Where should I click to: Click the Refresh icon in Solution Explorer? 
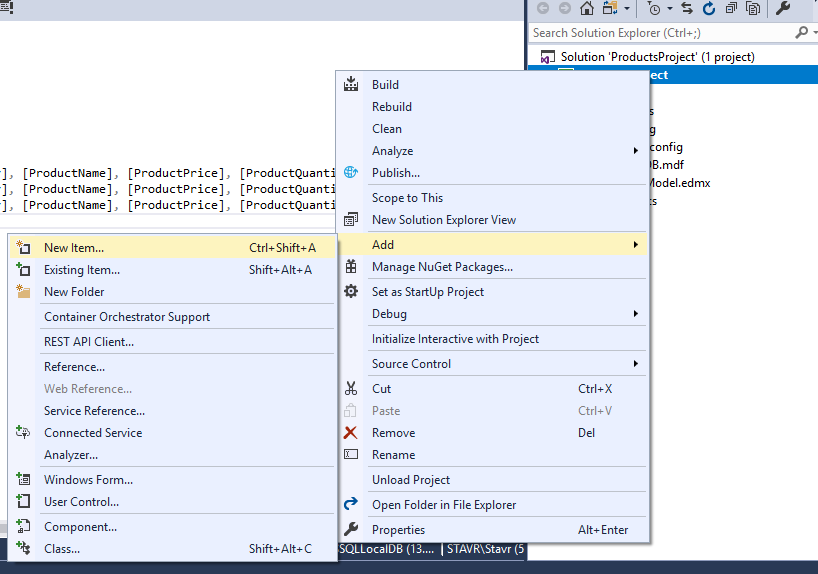click(708, 8)
